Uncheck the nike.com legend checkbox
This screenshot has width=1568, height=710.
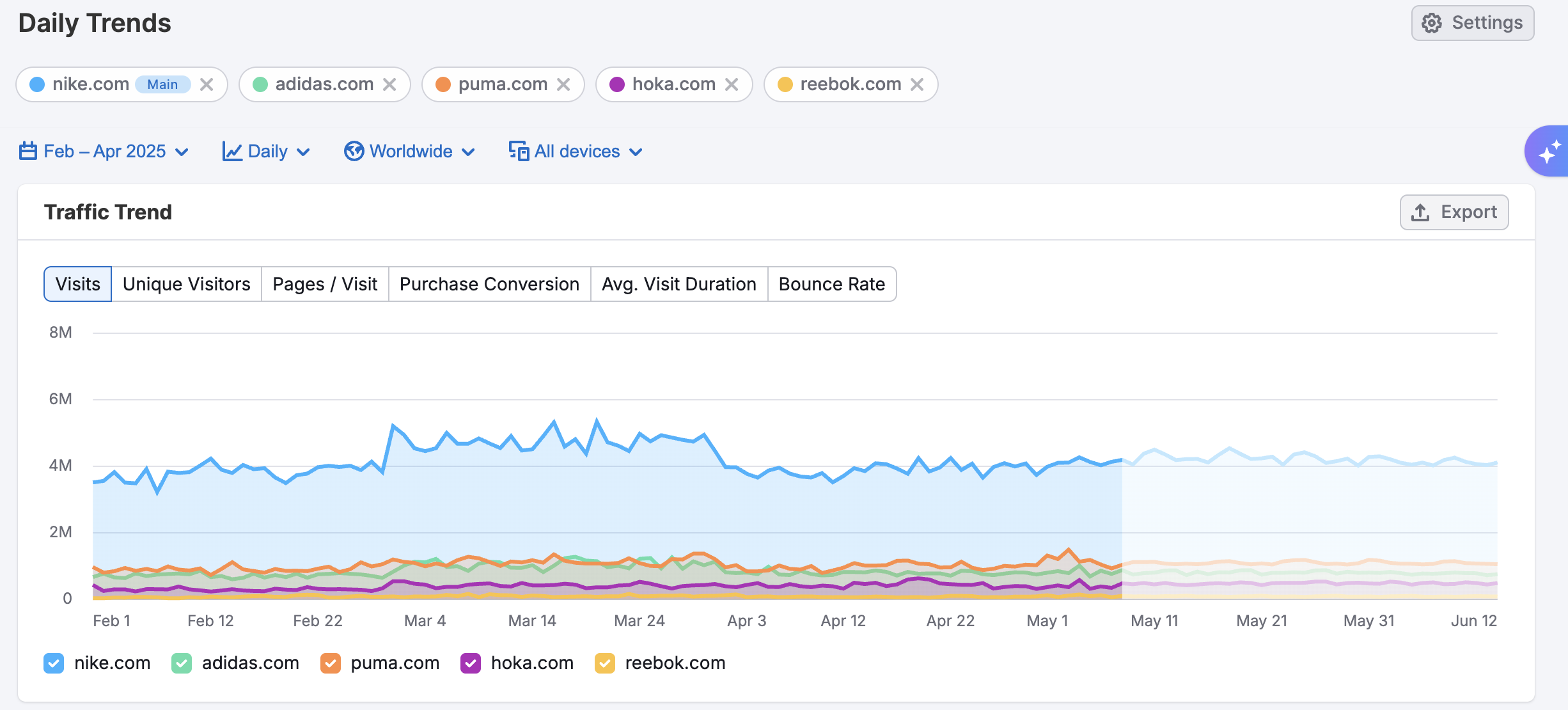(54, 663)
